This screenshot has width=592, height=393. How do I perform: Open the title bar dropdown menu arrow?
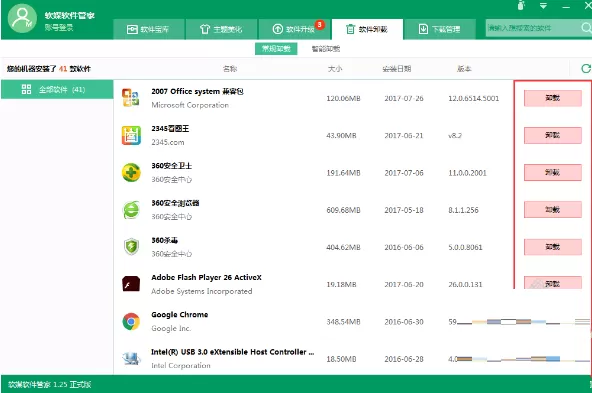click(x=543, y=6)
